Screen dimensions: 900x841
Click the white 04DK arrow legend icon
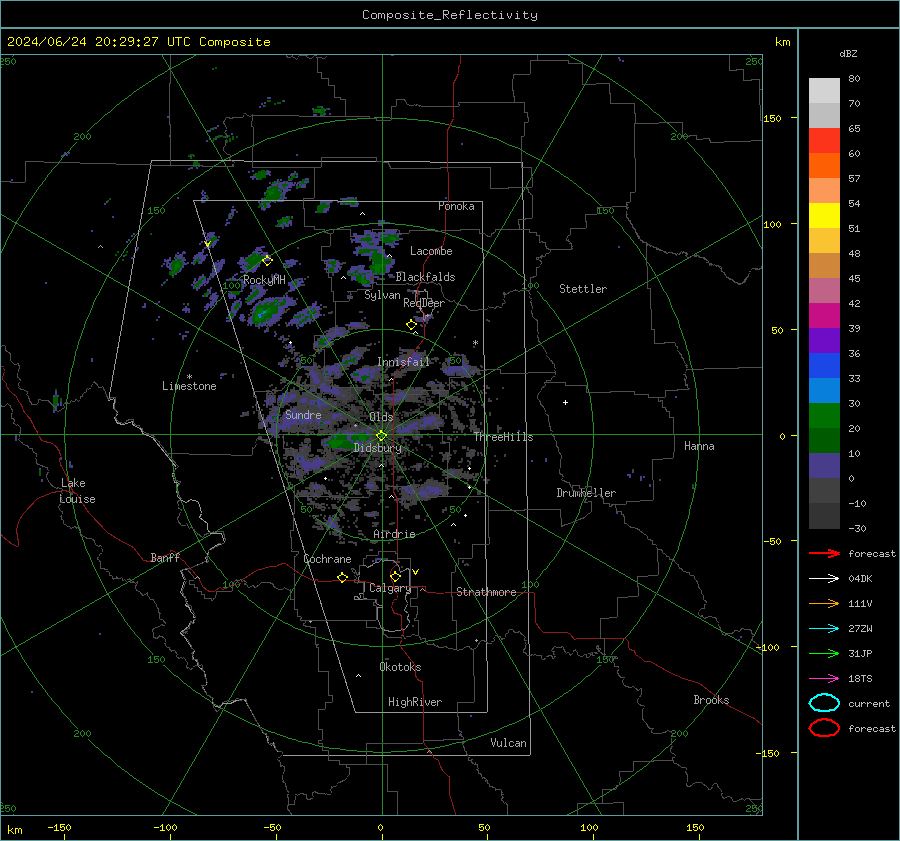(x=824, y=579)
